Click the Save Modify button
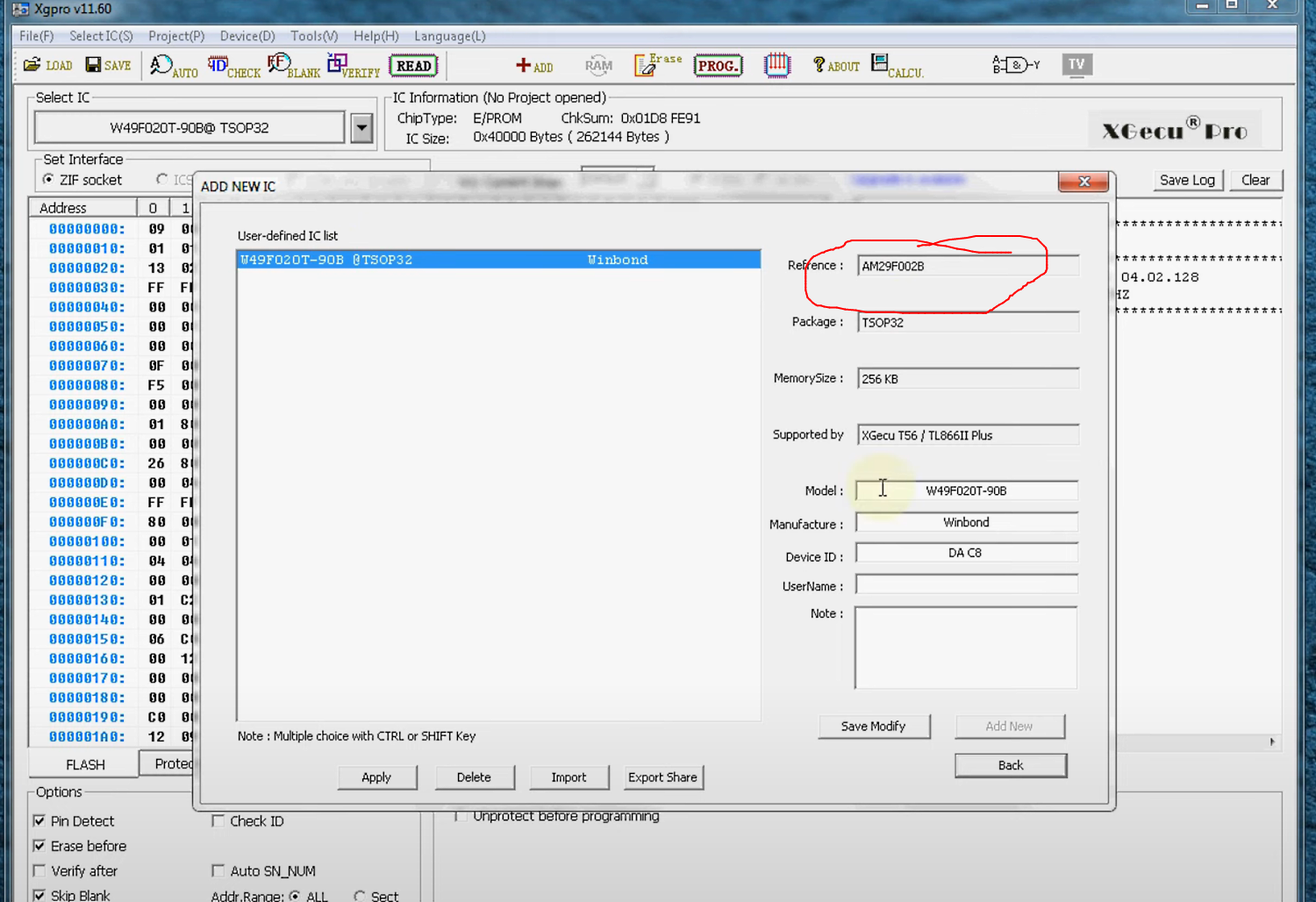This screenshot has width=1316, height=902. click(874, 727)
